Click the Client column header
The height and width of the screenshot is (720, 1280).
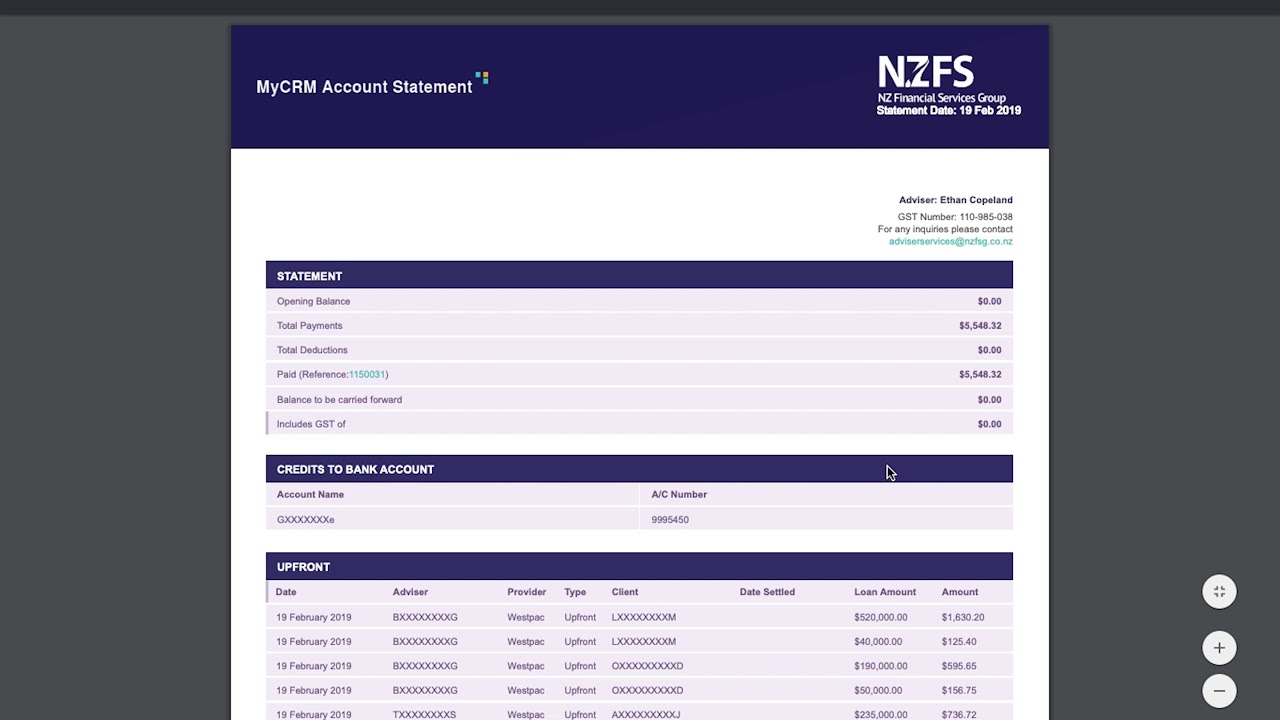coord(625,592)
